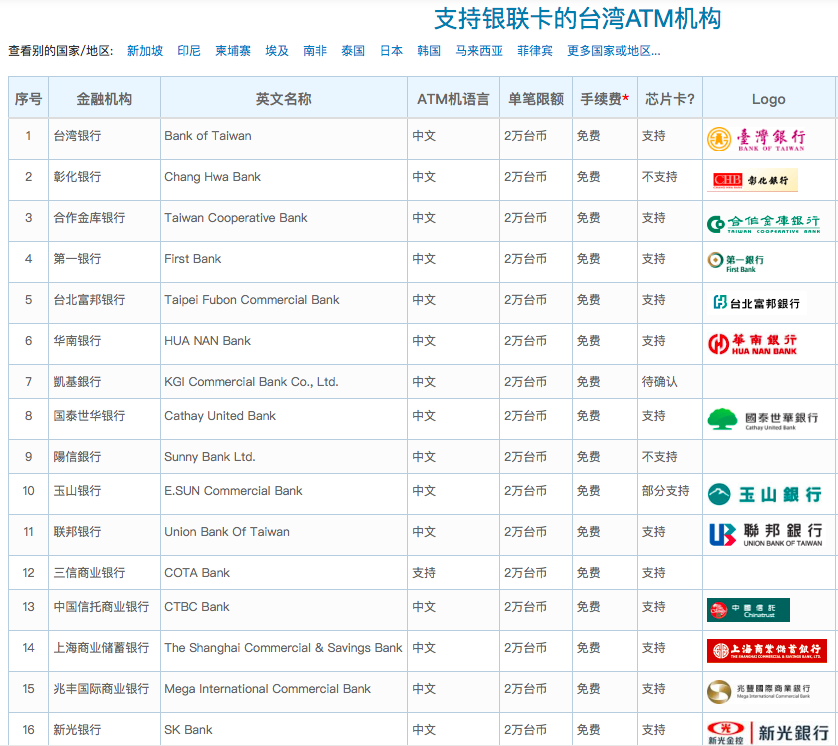Select the KGI Commercial Bank name cell
The width and height of the screenshot is (838, 746).
click(251, 382)
